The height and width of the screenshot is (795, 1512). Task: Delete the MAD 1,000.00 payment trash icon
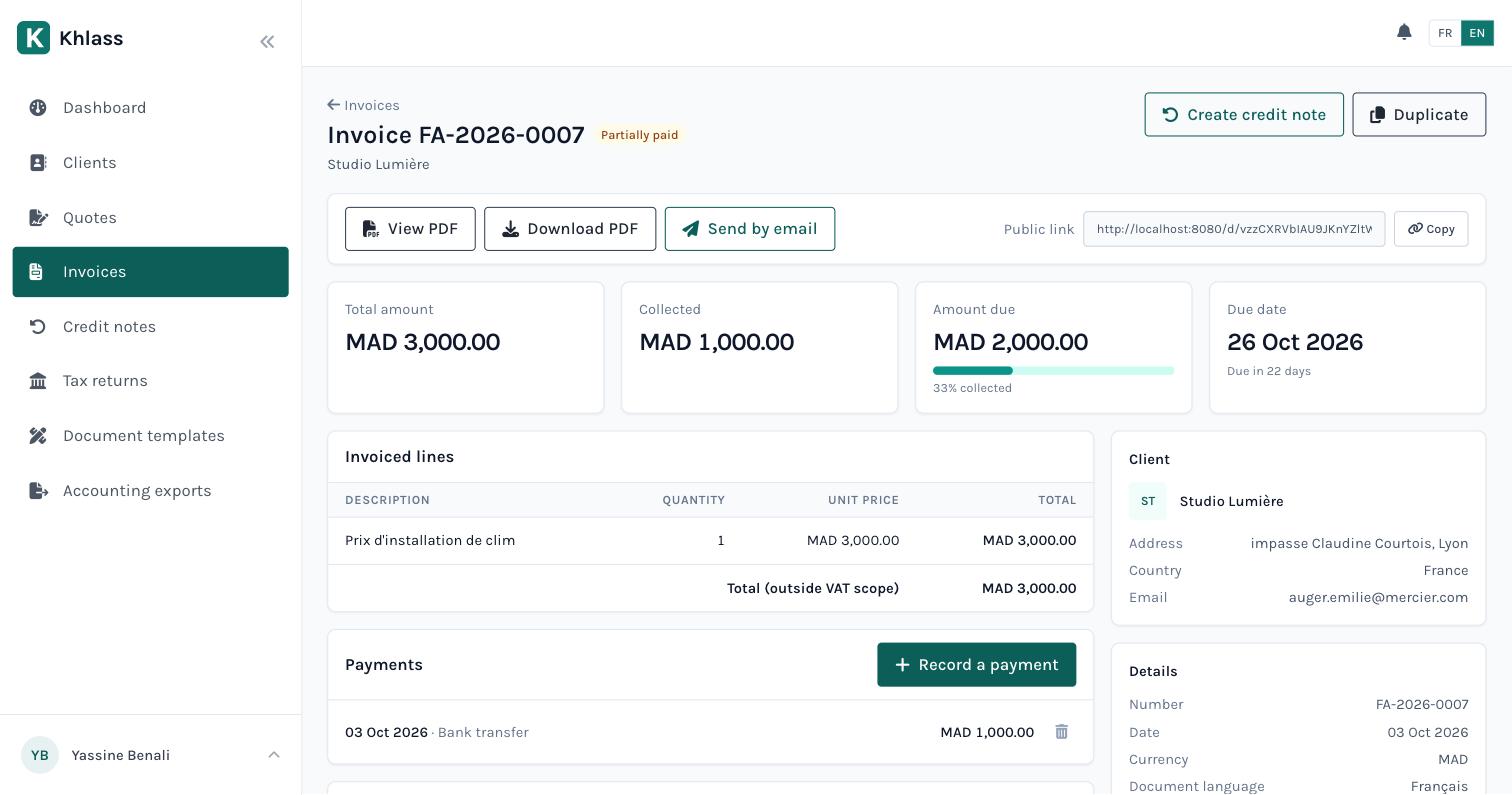1061,732
